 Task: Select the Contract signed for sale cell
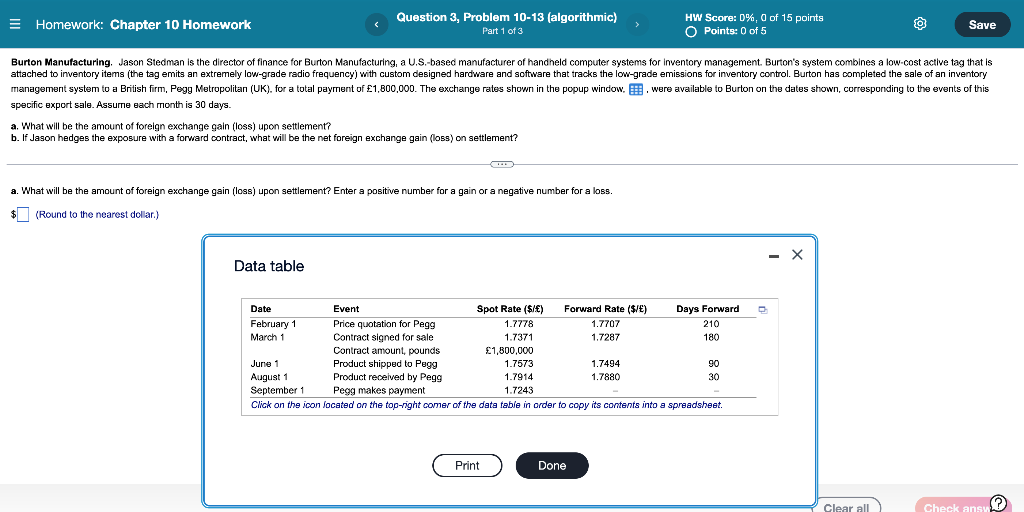click(x=383, y=337)
